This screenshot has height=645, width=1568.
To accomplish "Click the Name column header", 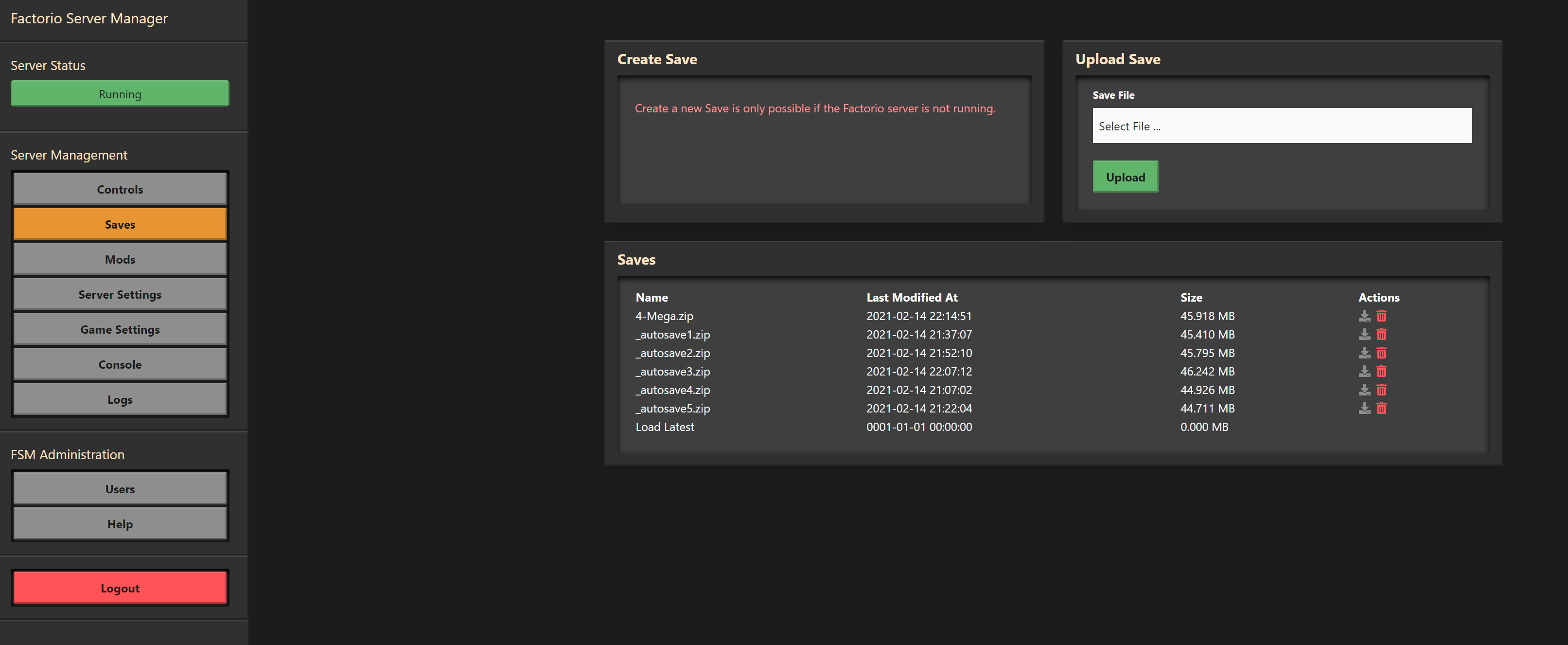I will (x=652, y=298).
